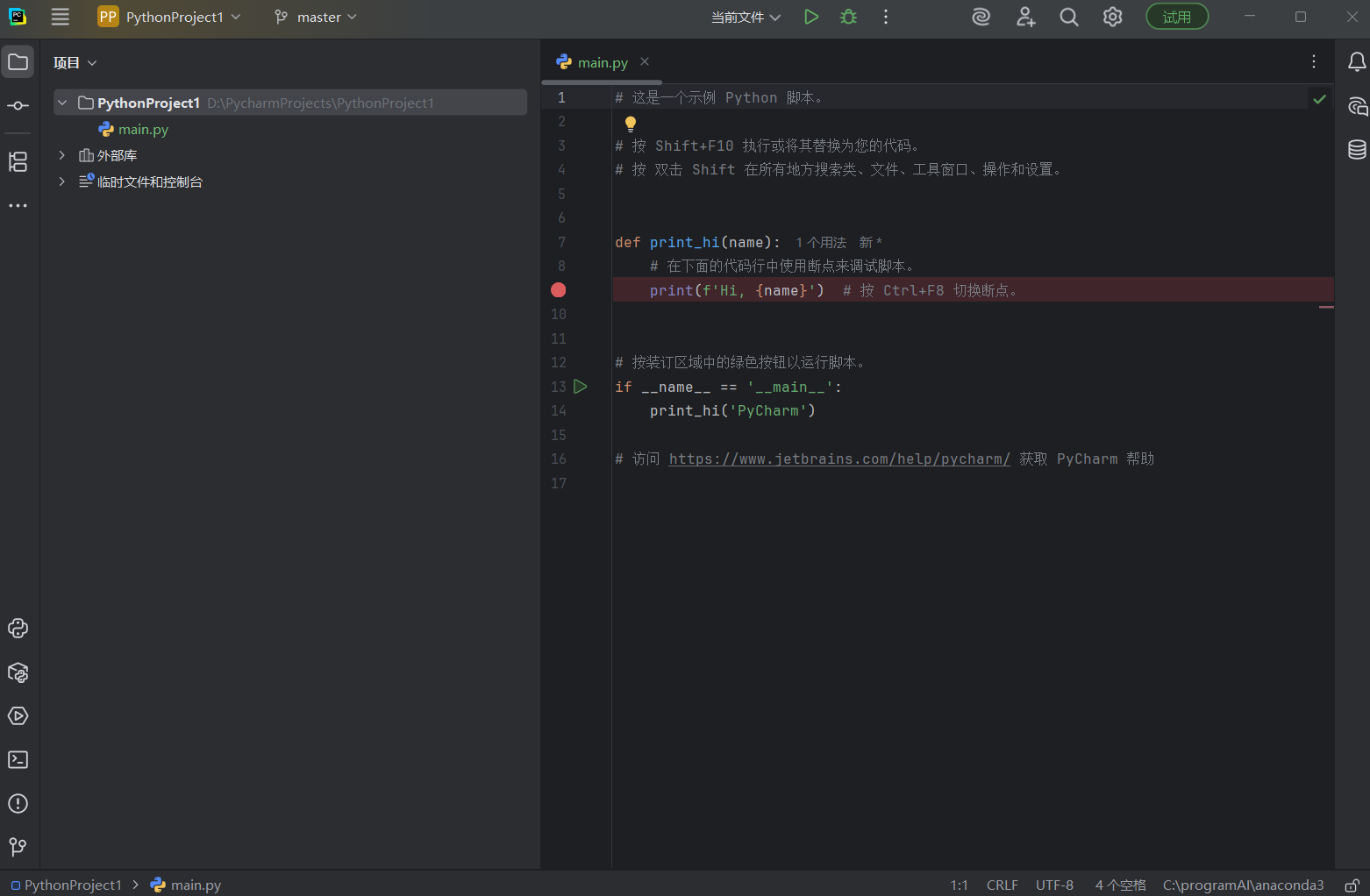1370x896 pixels.
Task: Open AI chat tool window icon
Action: coord(1357,106)
